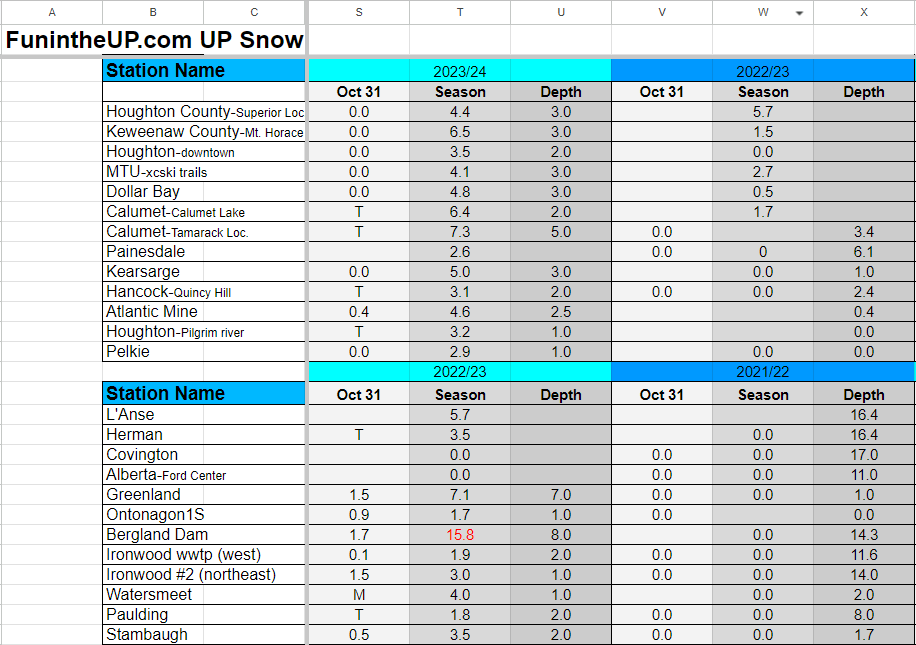Click Ironwood #2 depth value 14.0
916x645 pixels.
click(864, 574)
